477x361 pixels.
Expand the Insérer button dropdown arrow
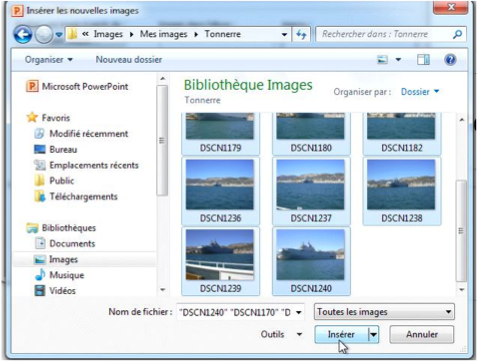(x=373, y=334)
